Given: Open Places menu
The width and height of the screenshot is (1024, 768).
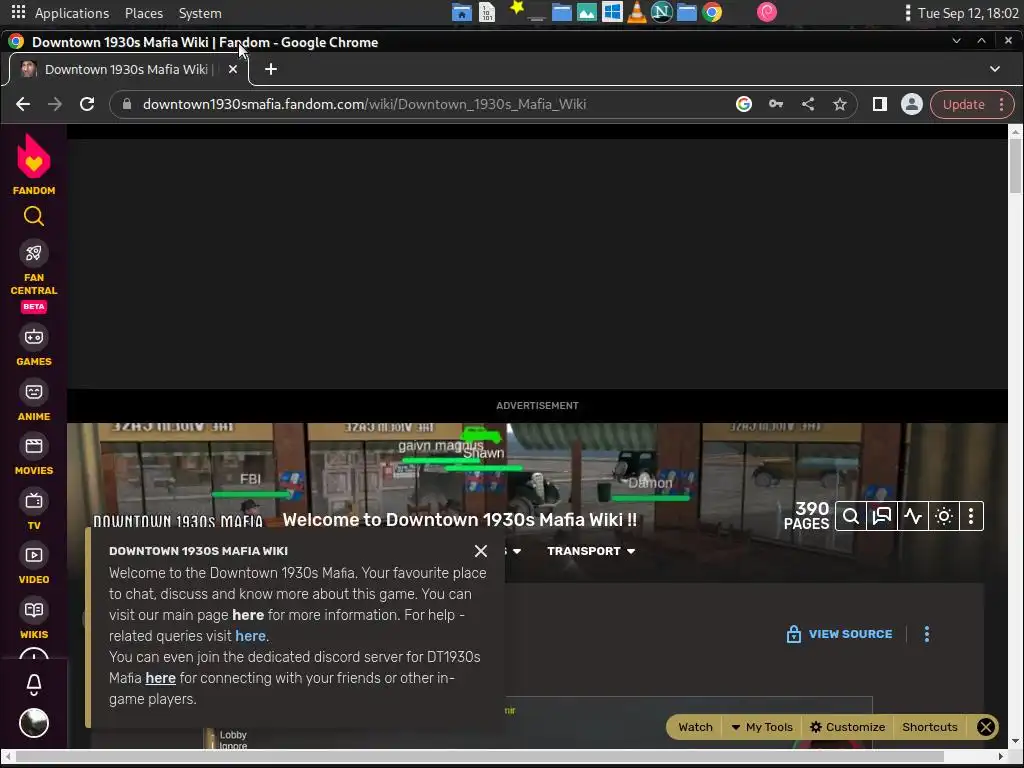Looking at the screenshot, I should tap(144, 13).
